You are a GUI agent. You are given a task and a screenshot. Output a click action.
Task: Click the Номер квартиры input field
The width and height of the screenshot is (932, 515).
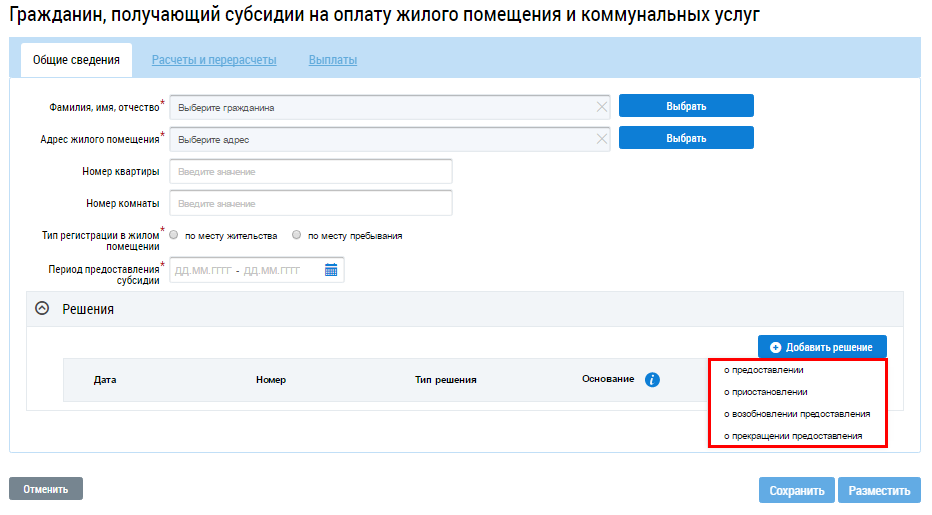(311, 171)
